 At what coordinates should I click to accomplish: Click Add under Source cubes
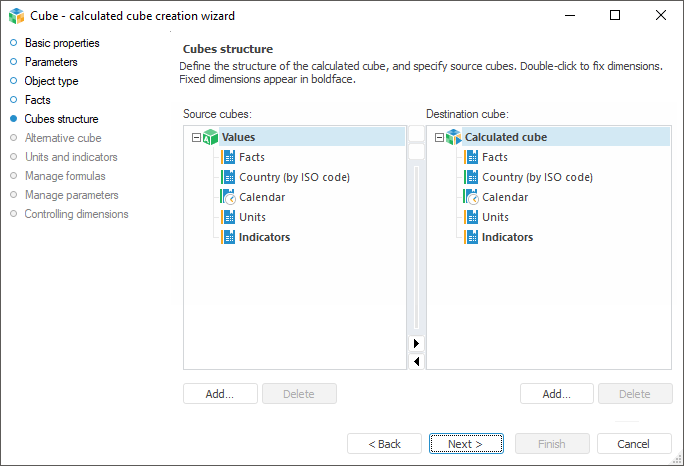pos(220,393)
